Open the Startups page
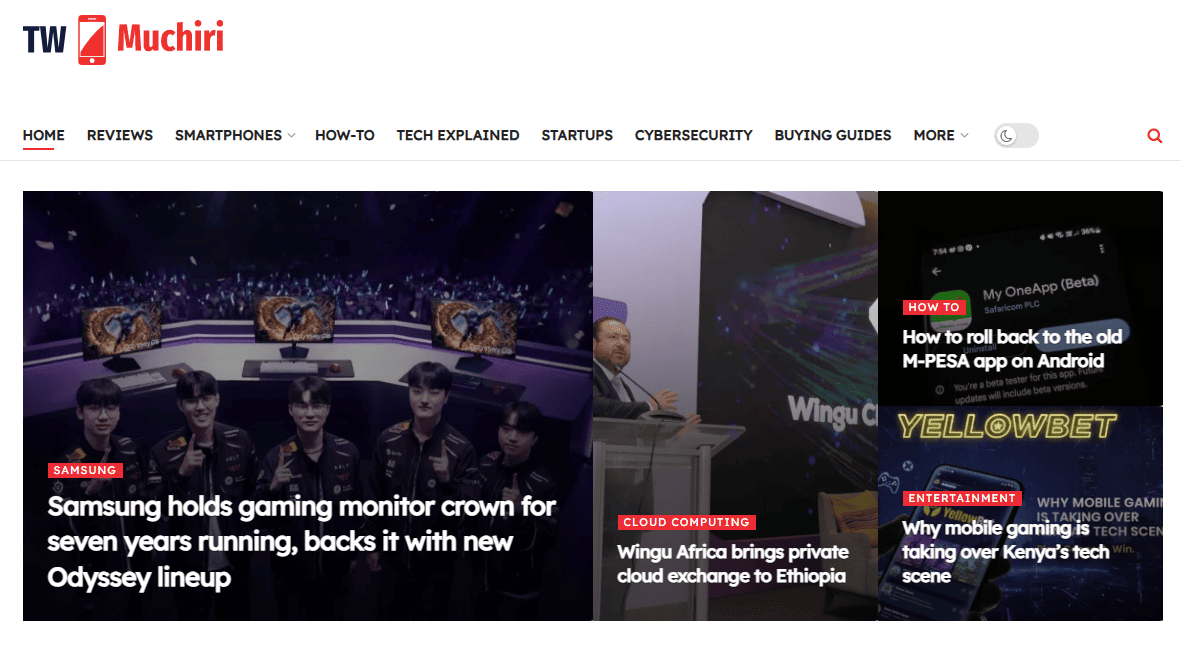1181x664 pixels. tap(577, 135)
